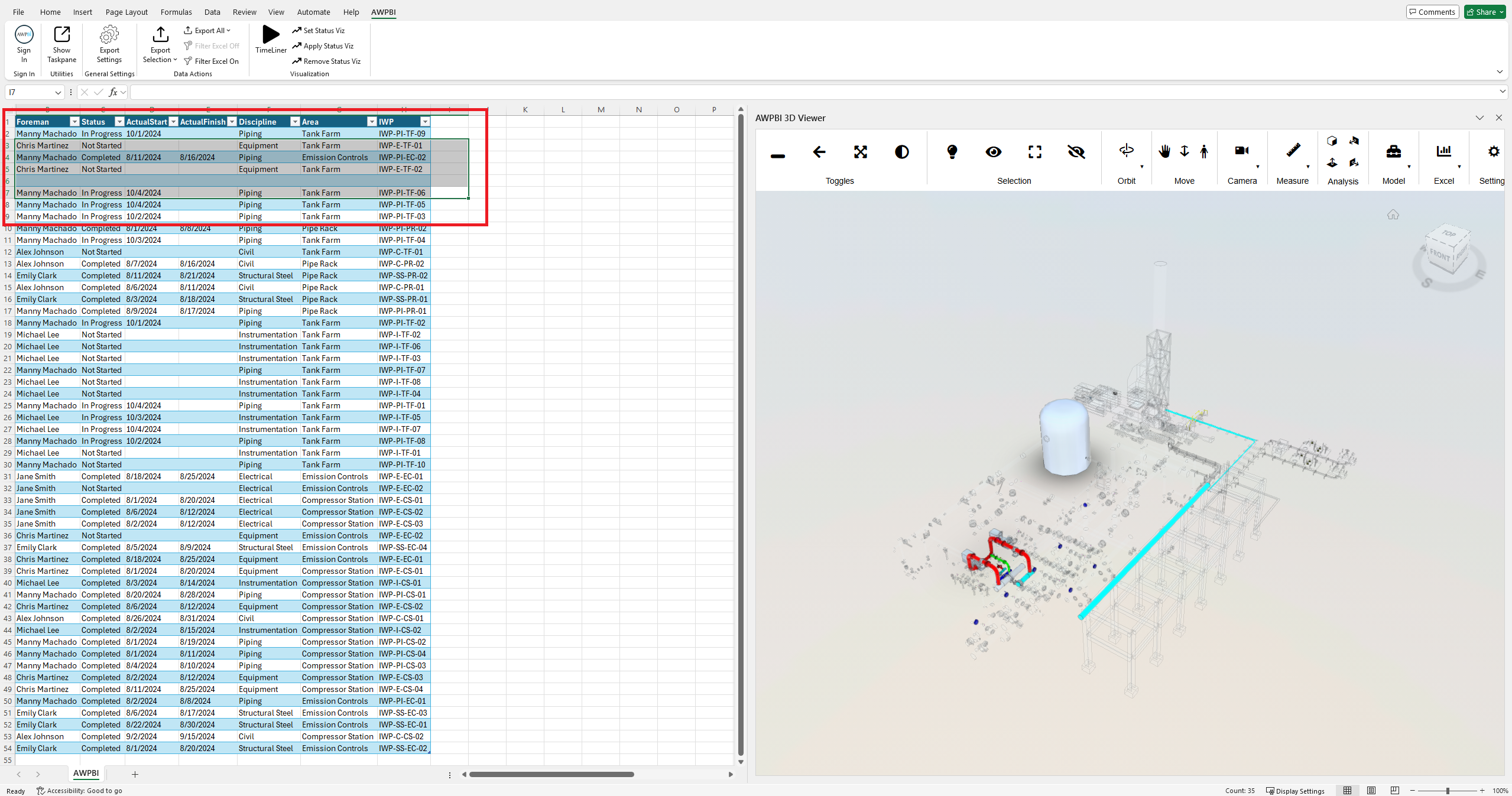The height and width of the screenshot is (796, 1512).
Task: Open the viewer Settings gear
Action: 1494,151
